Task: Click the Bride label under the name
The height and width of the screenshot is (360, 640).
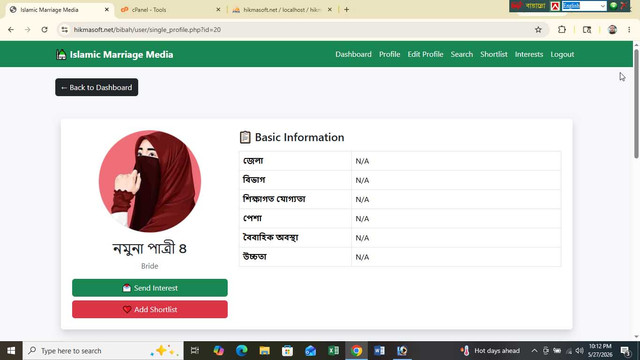Action: pyautogui.click(x=149, y=266)
